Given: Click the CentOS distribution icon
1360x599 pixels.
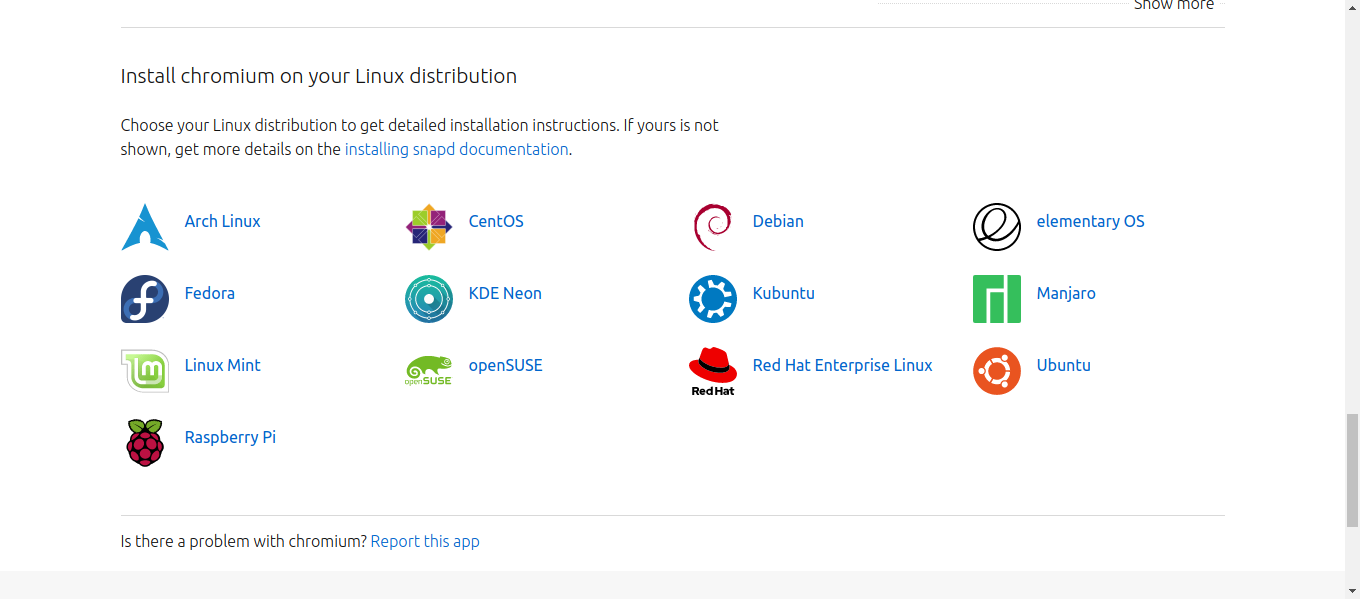Looking at the screenshot, I should coord(428,226).
